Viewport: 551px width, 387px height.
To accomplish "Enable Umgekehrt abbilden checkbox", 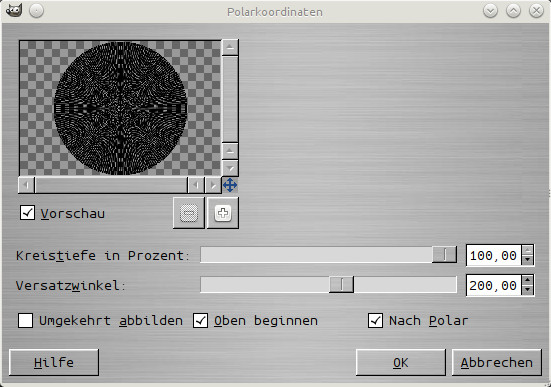I will click(25, 321).
